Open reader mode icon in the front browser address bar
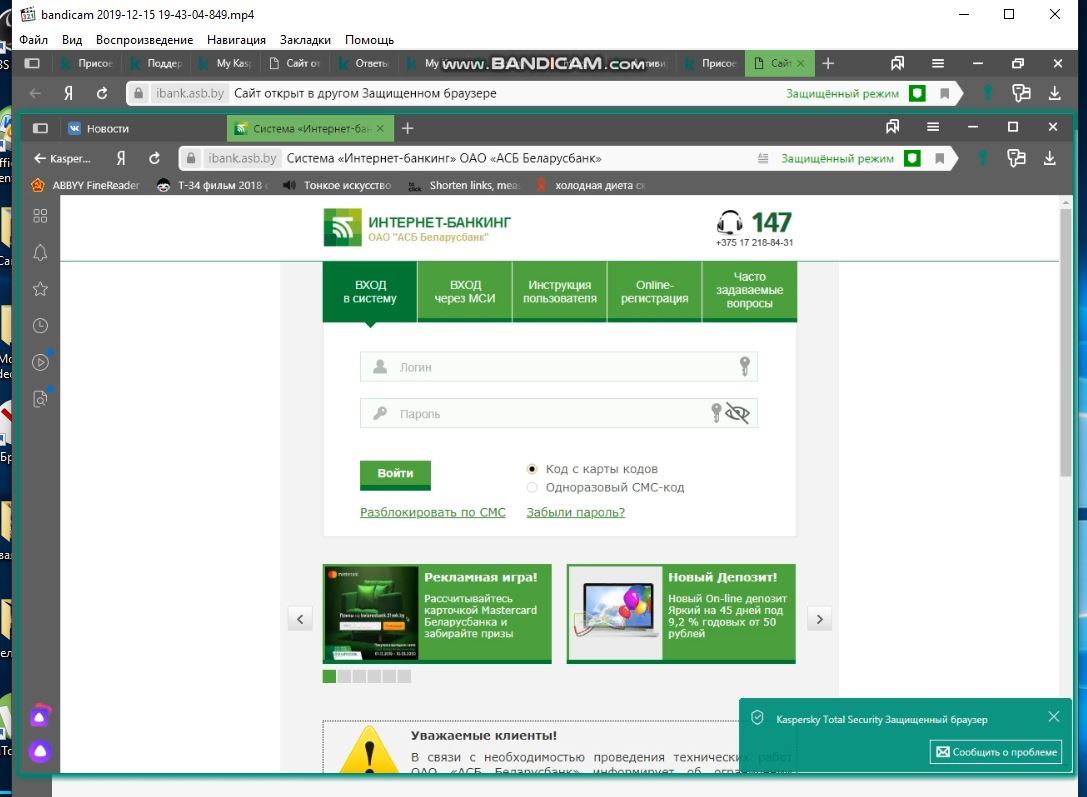 pyautogui.click(x=763, y=159)
